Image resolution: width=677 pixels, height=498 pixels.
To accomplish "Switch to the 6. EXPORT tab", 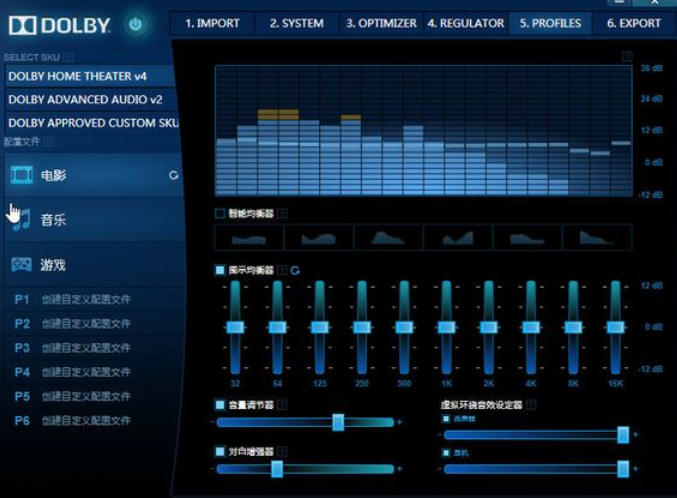I will 633,23.
